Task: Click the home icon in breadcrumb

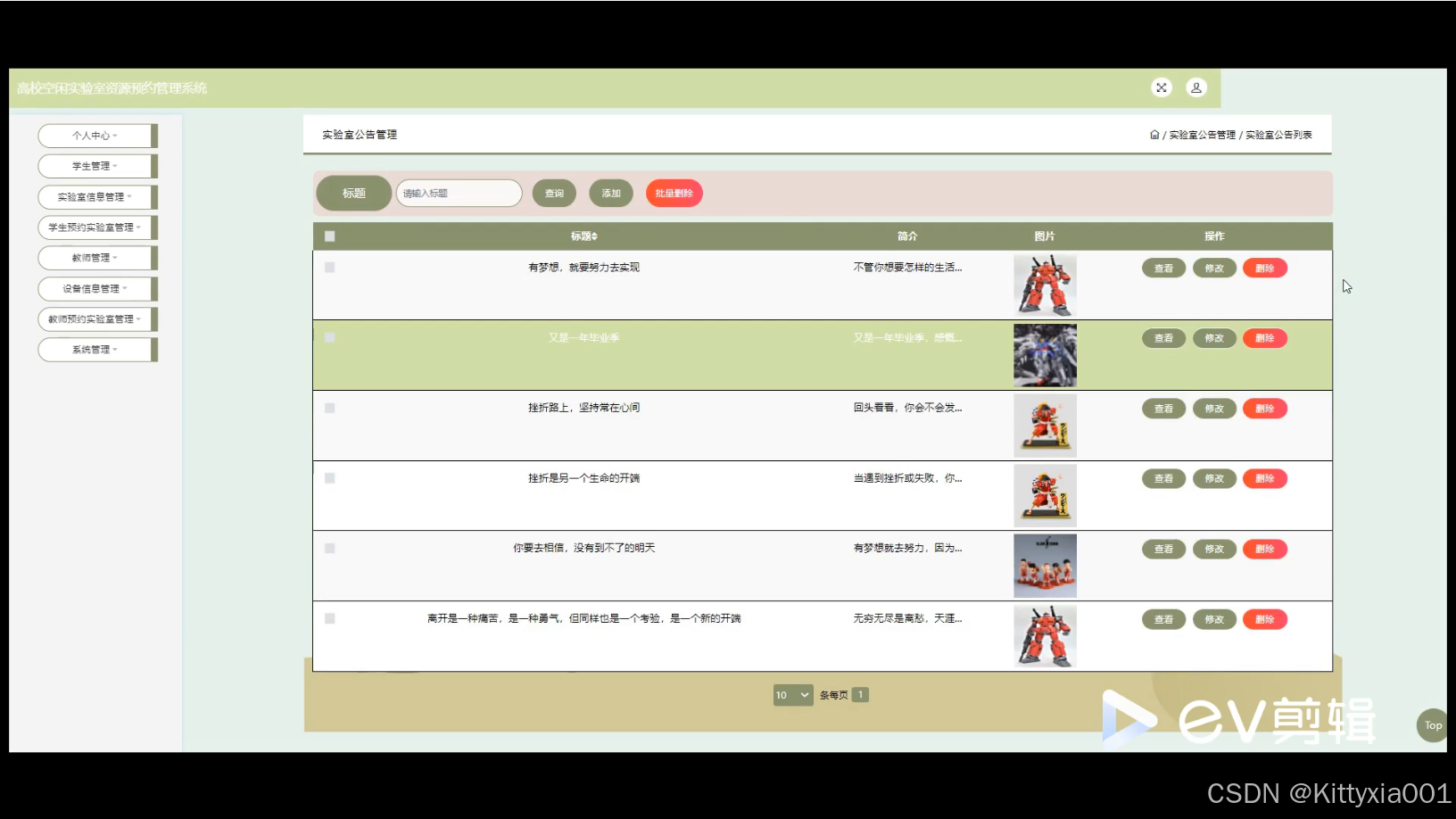Action: [x=1154, y=135]
